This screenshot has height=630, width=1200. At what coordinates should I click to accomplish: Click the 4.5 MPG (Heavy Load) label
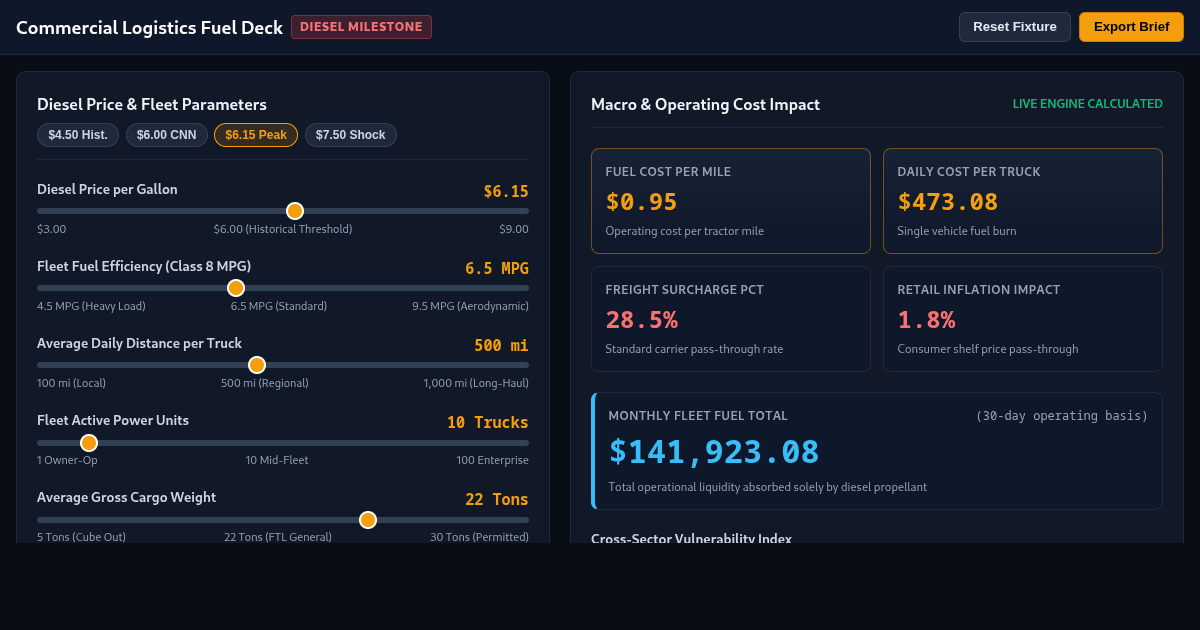click(x=91, y=306)
